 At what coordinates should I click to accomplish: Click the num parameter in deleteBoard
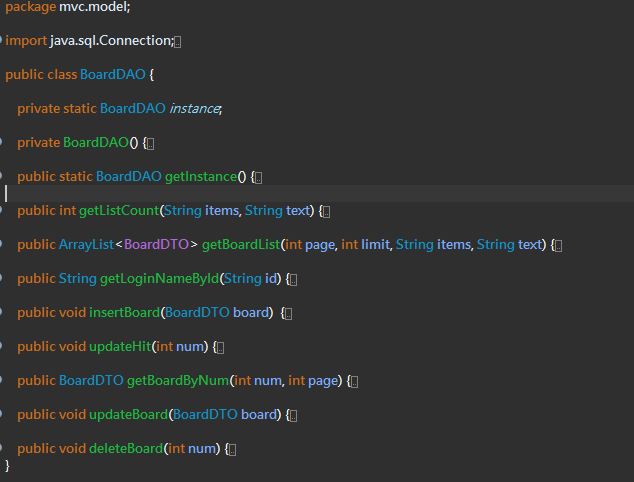point(202,448)
